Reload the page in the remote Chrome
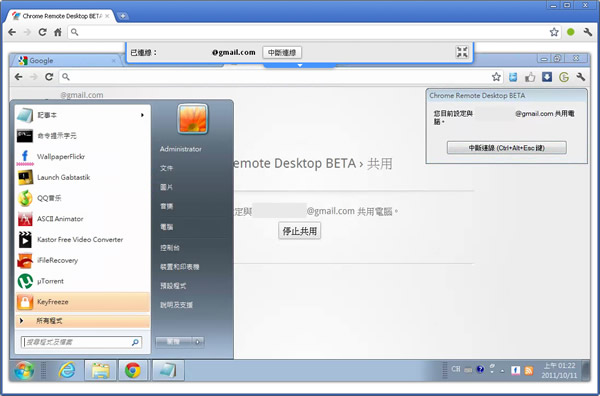 [x=49, y=77]
